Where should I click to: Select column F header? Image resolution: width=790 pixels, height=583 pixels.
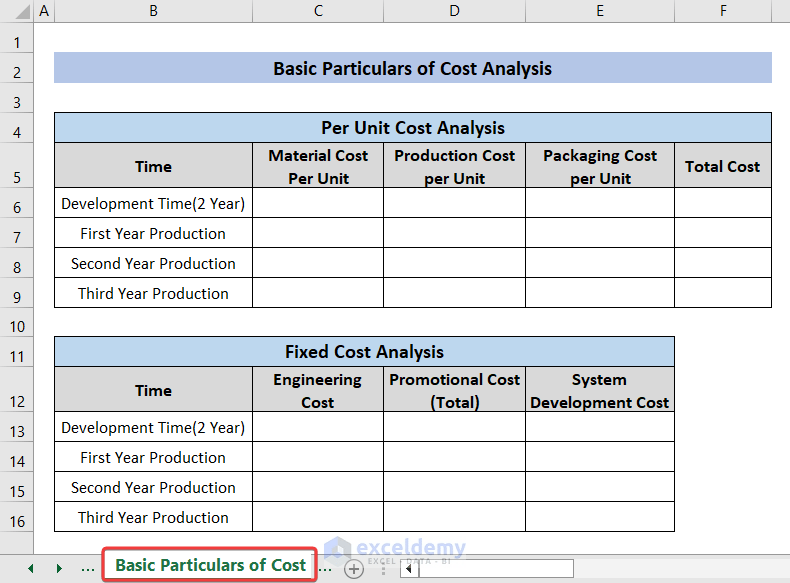pyautogui.click(x=723, y=11)
